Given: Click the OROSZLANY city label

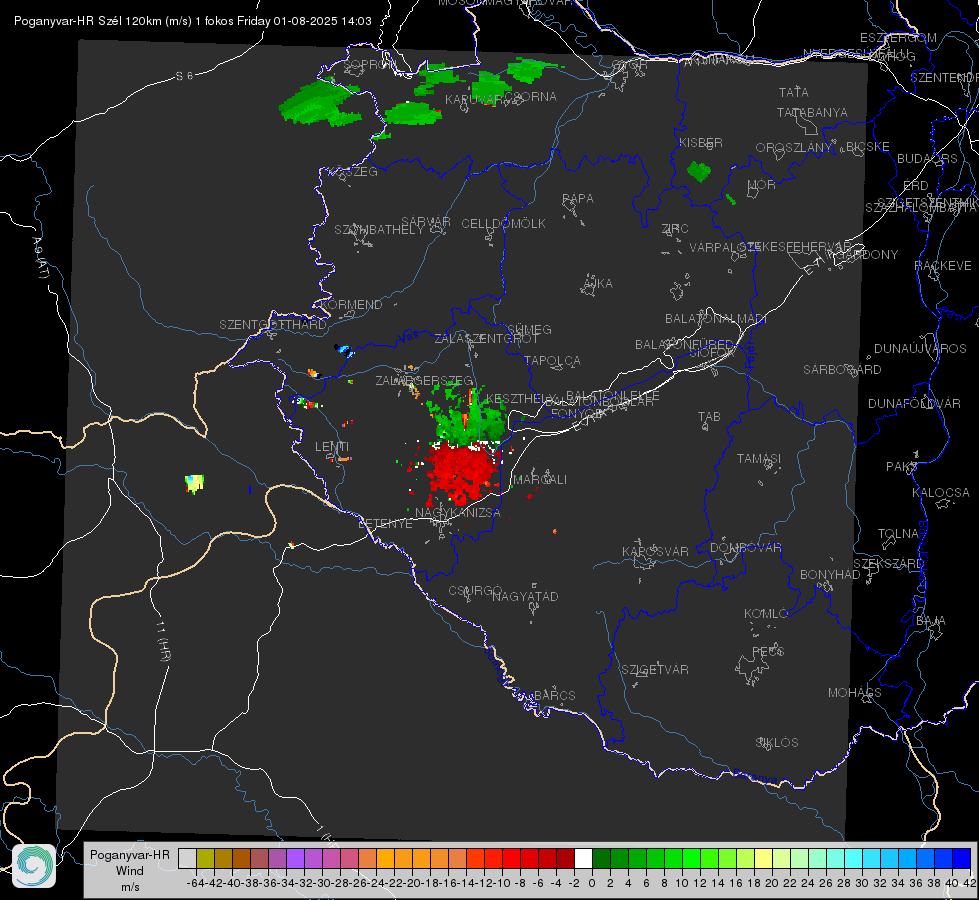Looking at the screenshot, I should tap(794, 147).
